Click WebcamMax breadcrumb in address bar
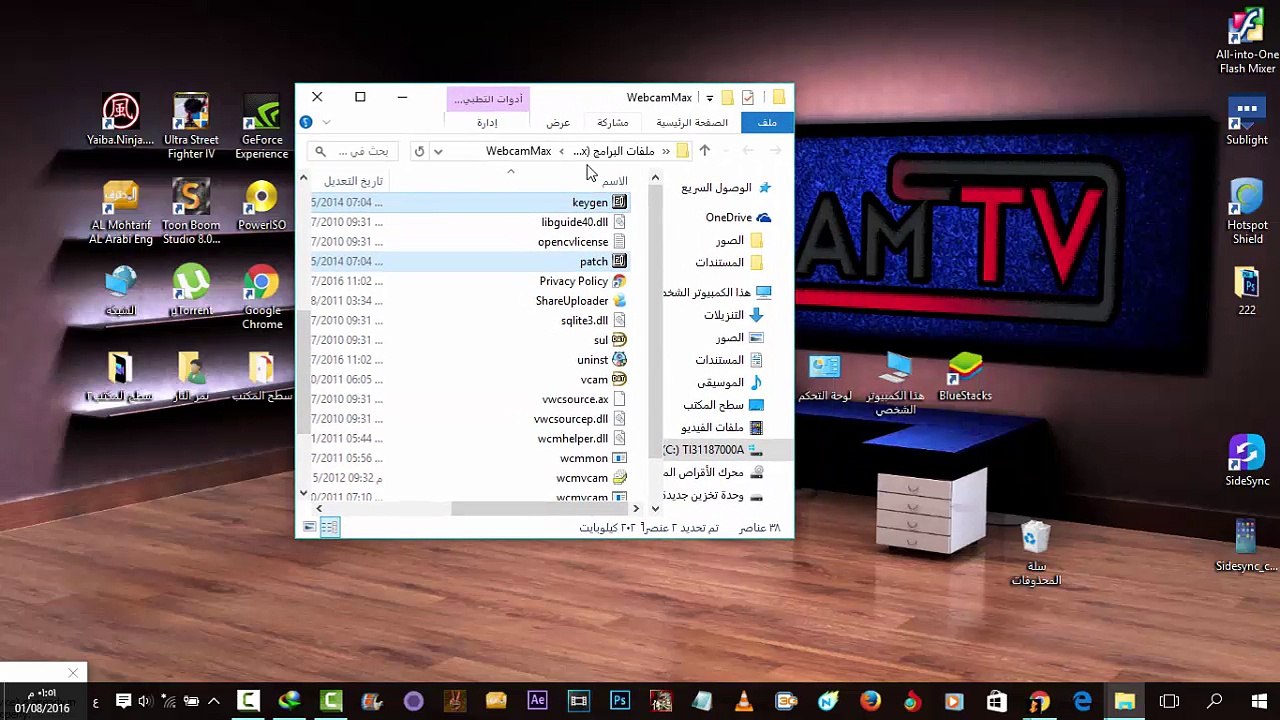Image resolution: width=1280 pixels, height=720 pixels. point(518,151)
